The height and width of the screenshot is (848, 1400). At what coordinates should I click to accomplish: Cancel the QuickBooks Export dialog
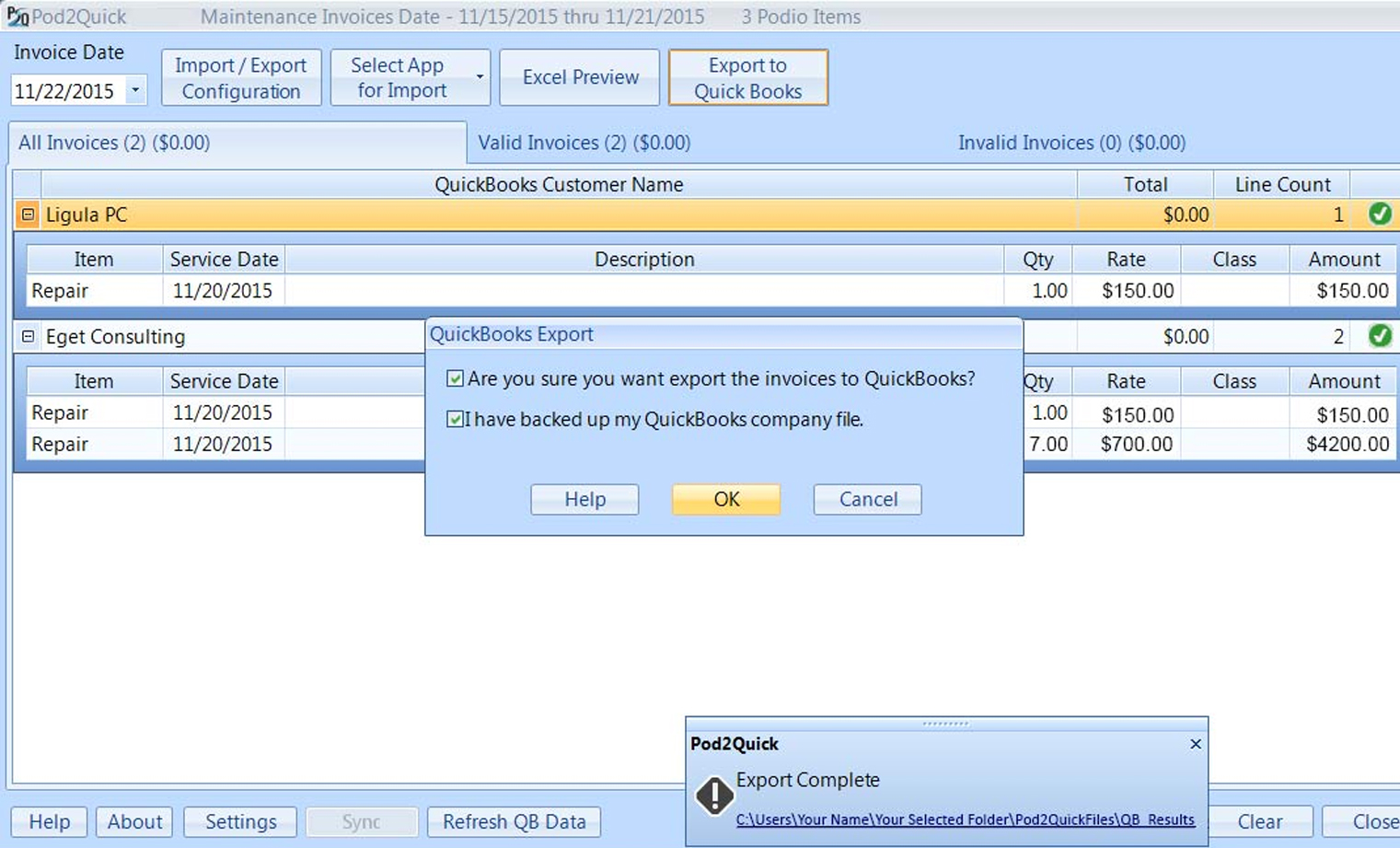(x=867, y=499)
